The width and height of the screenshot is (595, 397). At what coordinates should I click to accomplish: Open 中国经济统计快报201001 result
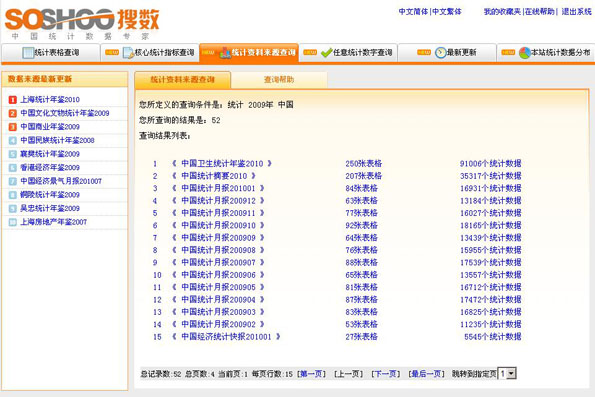[x=226, y=337]
